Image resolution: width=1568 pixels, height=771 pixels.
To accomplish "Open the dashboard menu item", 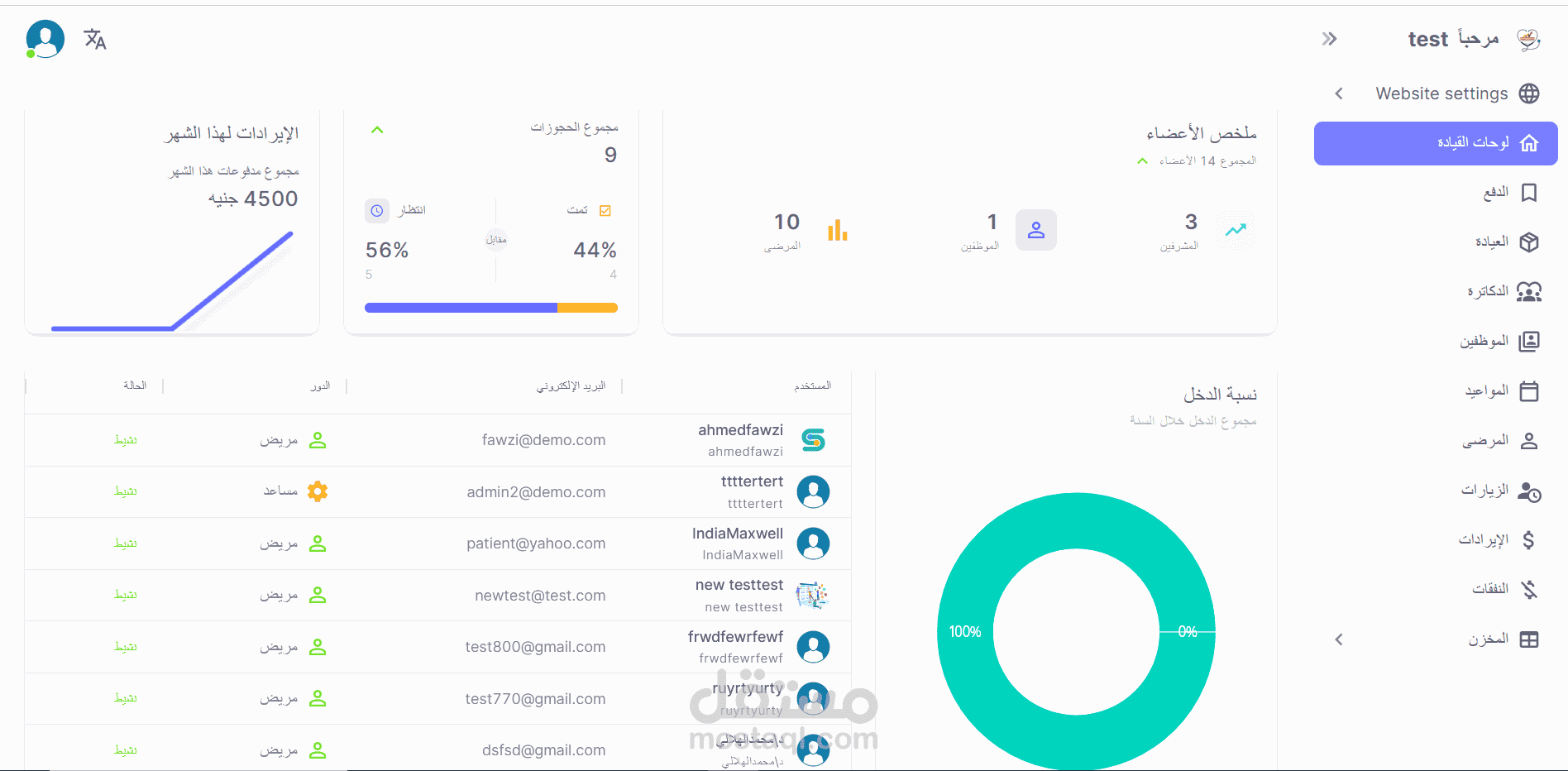I will tap(1436, 143).
